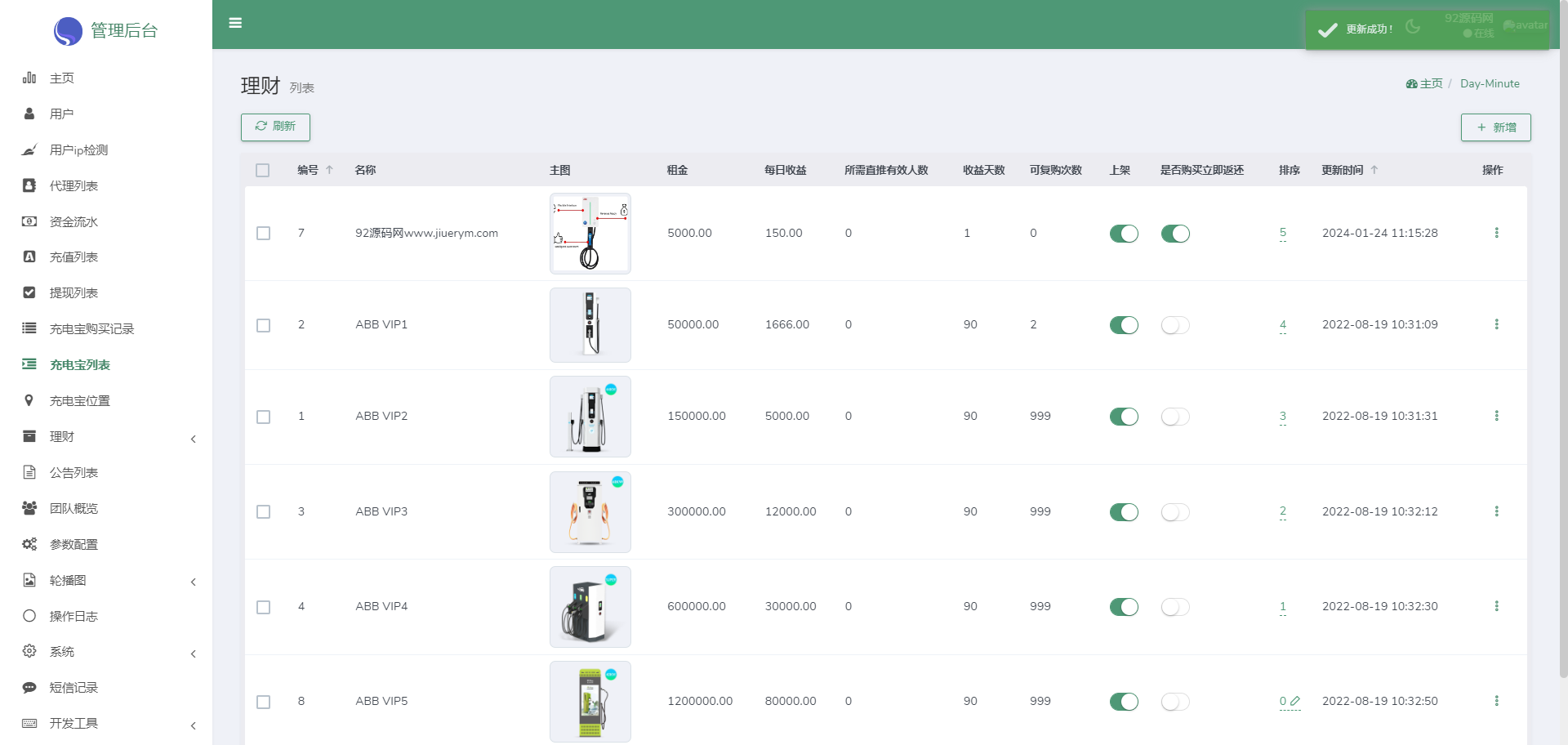
Task: Open actions menu for ABB VIP2
Action: click(x=1496, y=416)
